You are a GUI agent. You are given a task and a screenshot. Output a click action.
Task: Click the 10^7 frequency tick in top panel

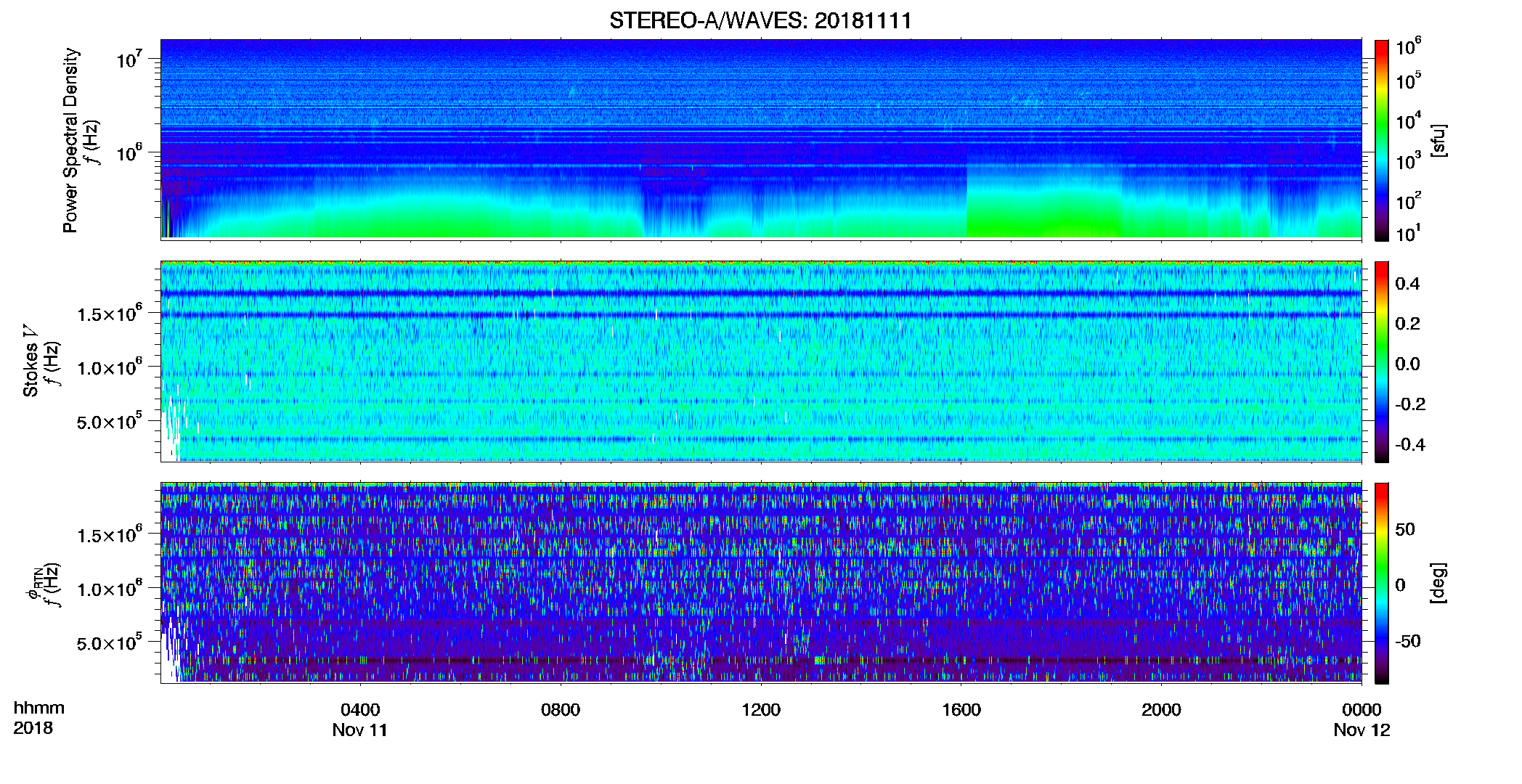[x=130, y=59]
